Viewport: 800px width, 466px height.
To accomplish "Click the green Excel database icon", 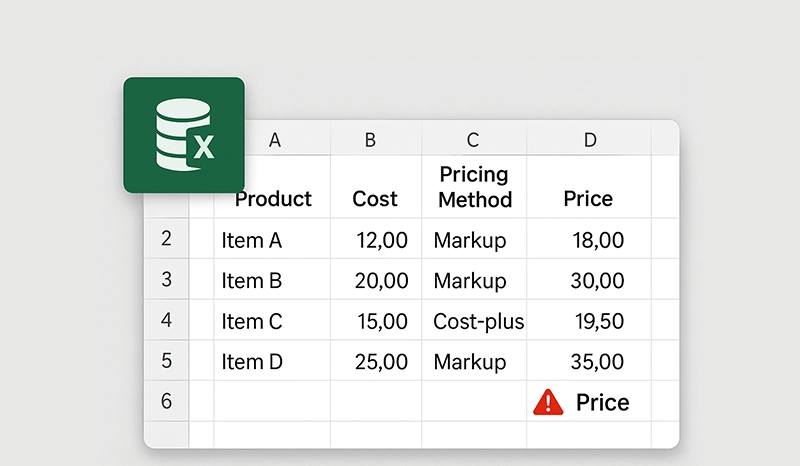I will coord(184,135).
